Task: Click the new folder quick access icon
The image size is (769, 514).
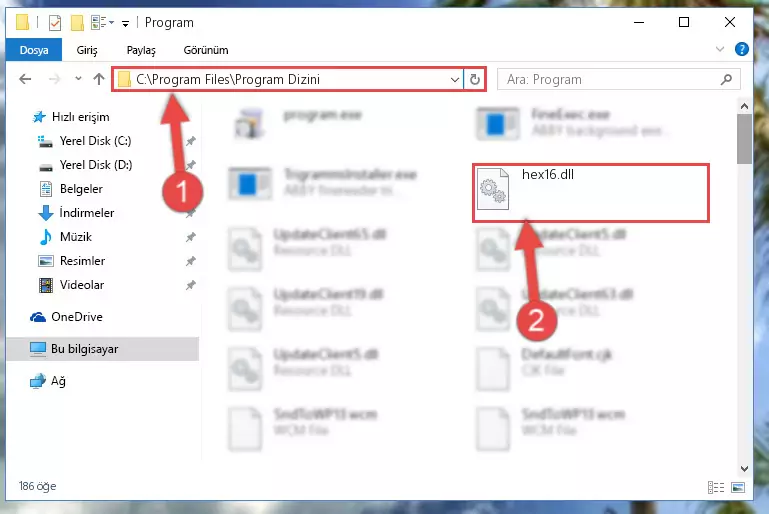Action: click(77, 23)
